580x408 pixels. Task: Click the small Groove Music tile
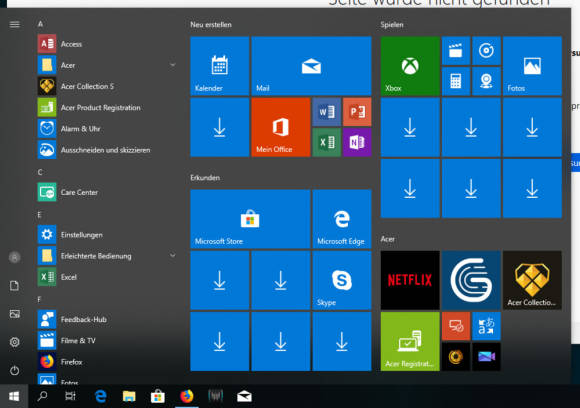pos(486,50)
